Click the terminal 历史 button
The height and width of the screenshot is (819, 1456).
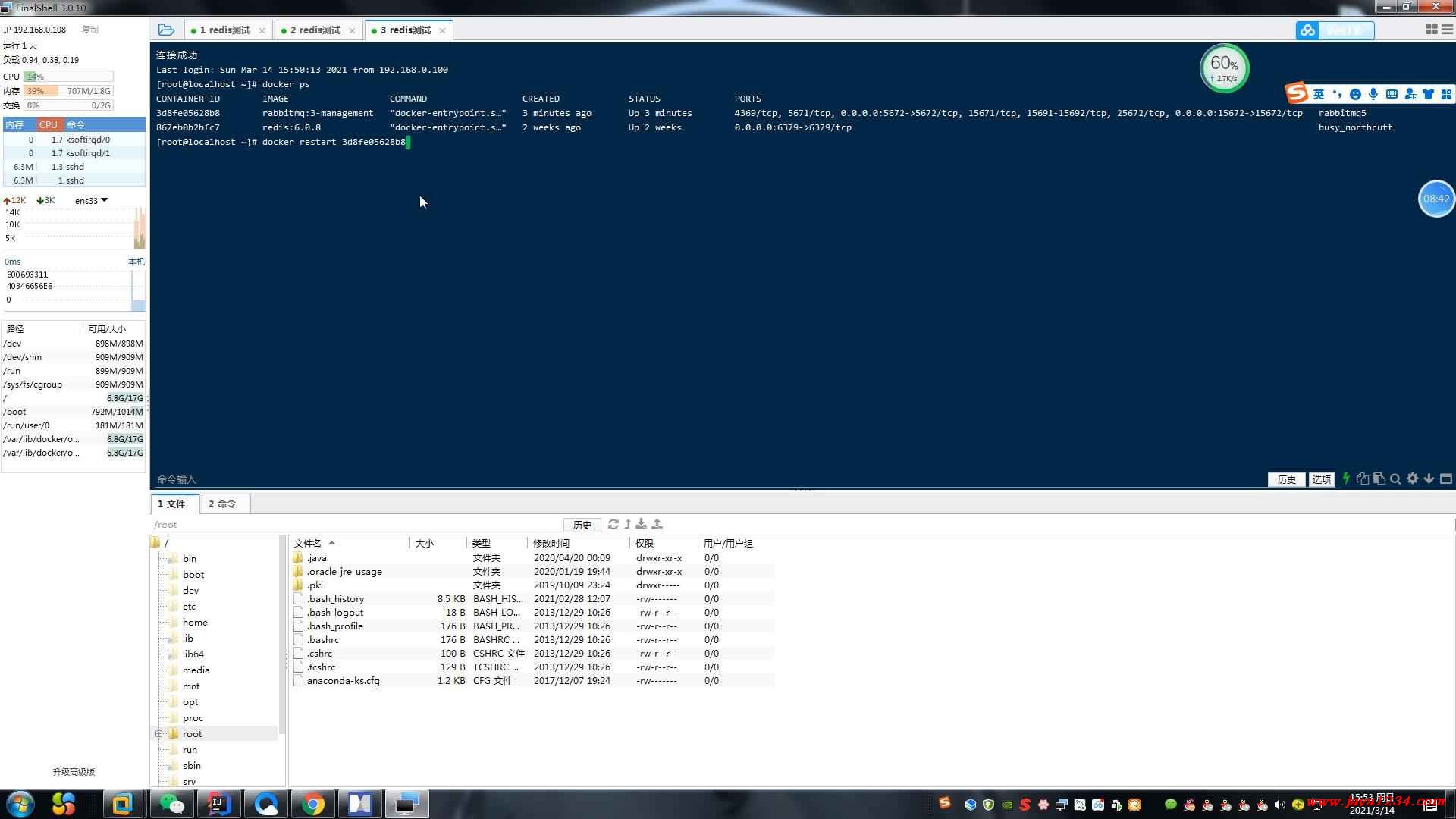pos(1286,479)
